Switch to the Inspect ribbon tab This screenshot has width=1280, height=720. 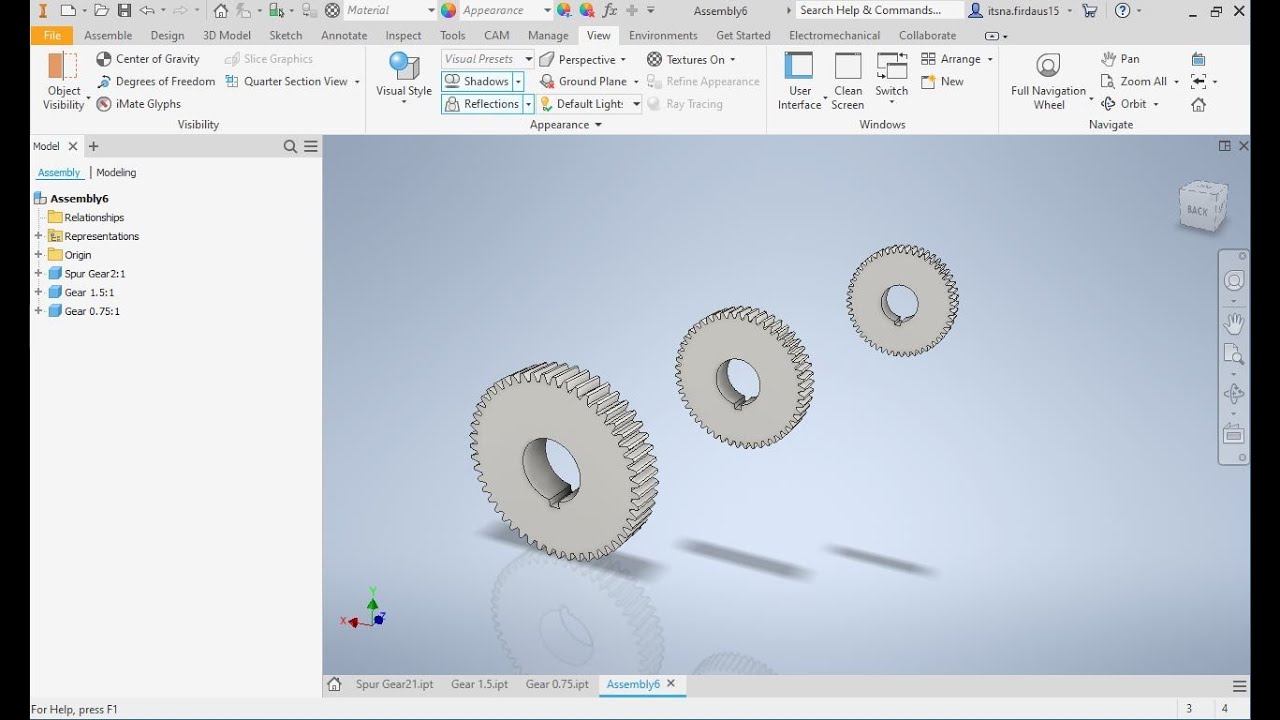coord(403,35)
